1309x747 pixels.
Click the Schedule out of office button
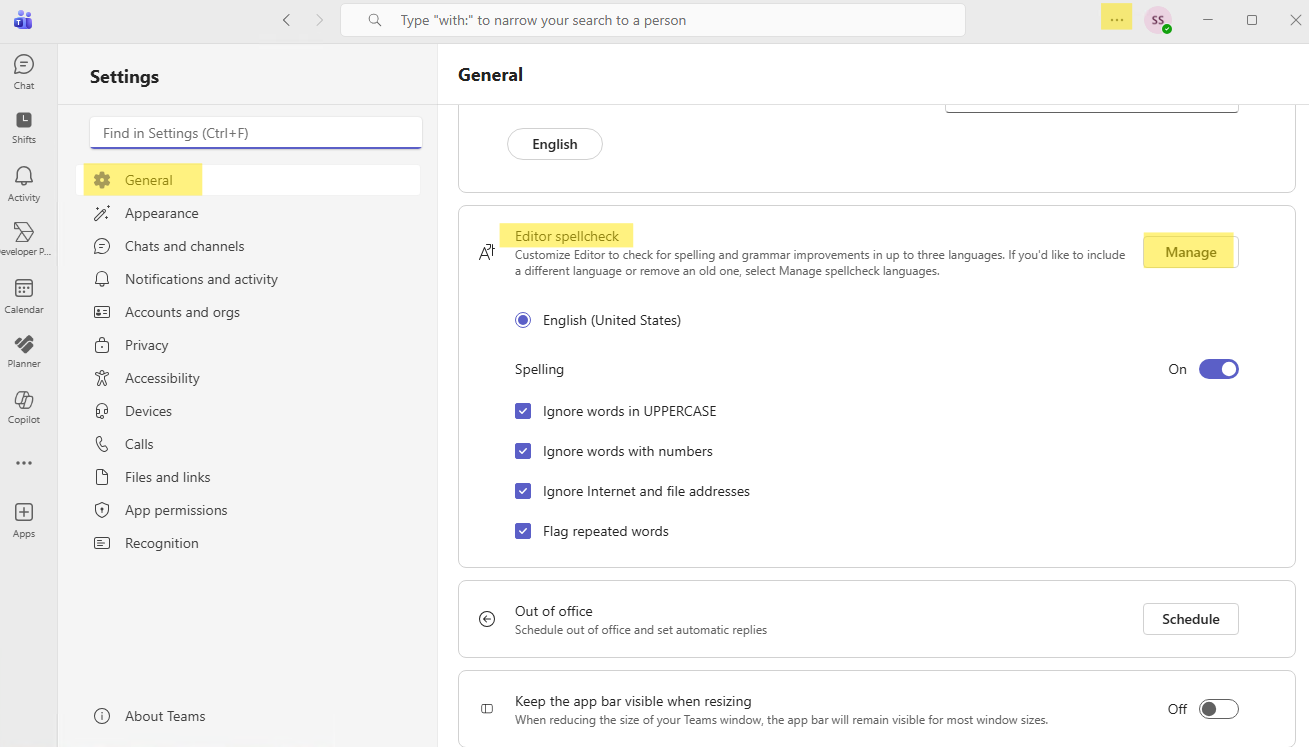(x=1190, y=619)
